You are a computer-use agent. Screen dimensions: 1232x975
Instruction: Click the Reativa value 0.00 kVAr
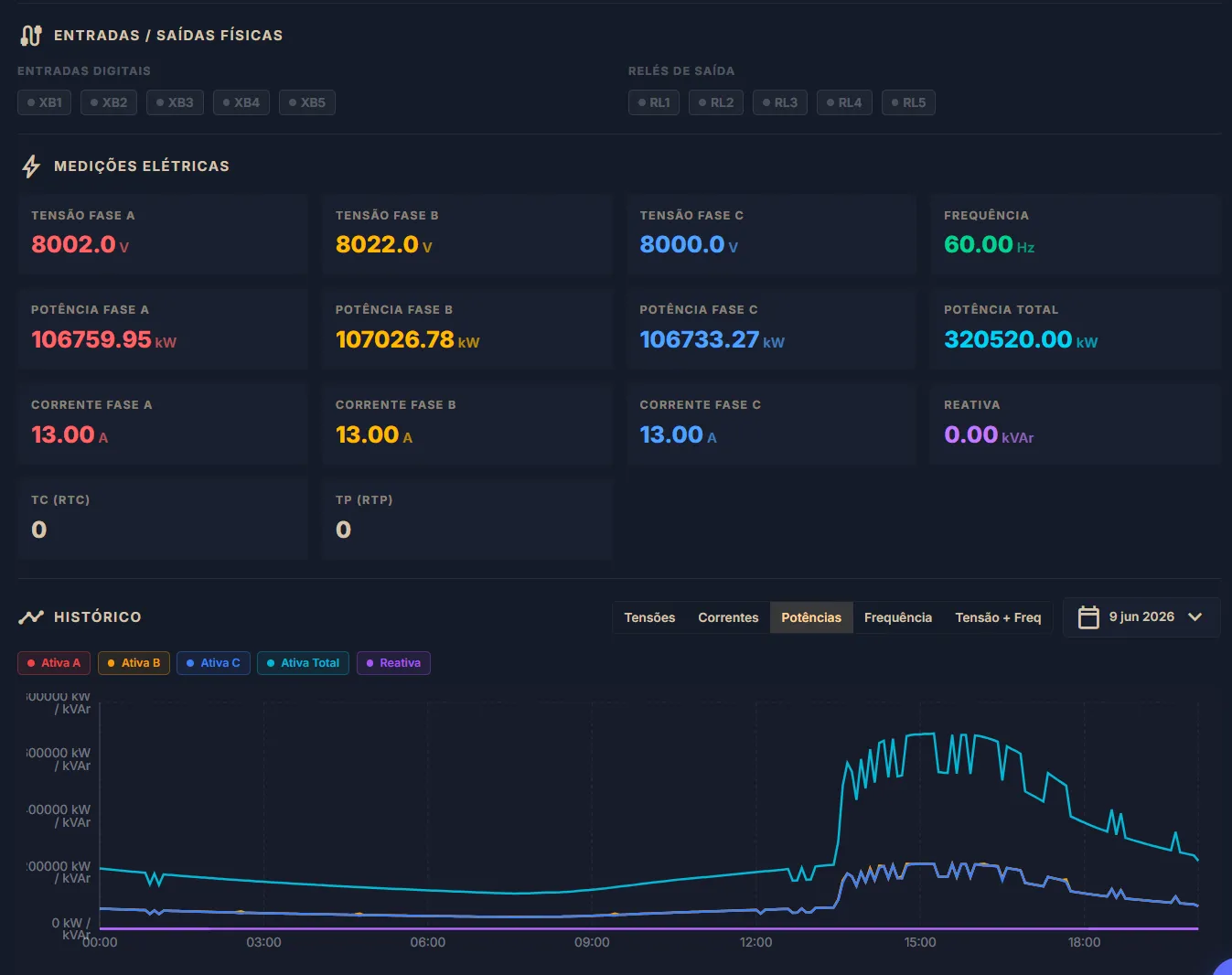point(989,435)
